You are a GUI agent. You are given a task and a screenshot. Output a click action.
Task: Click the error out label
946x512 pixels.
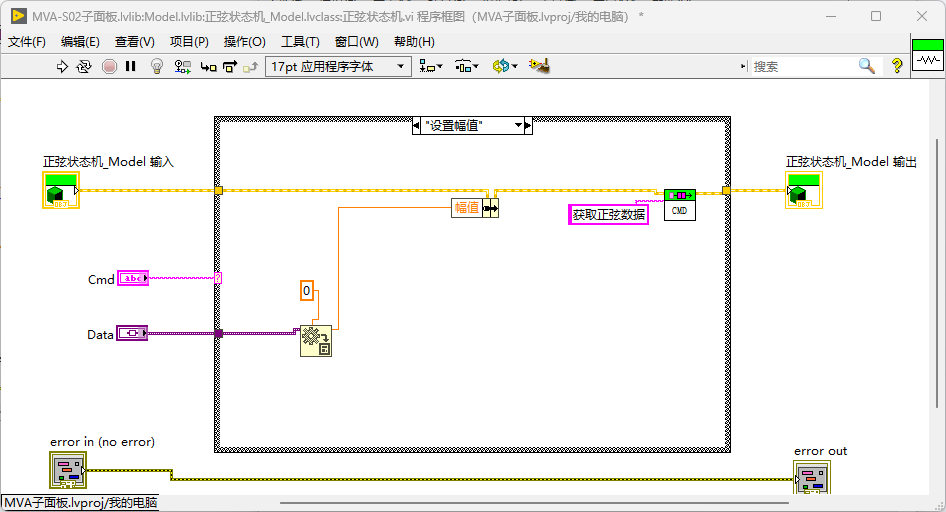pyautogui.click(x=821, y=451)
